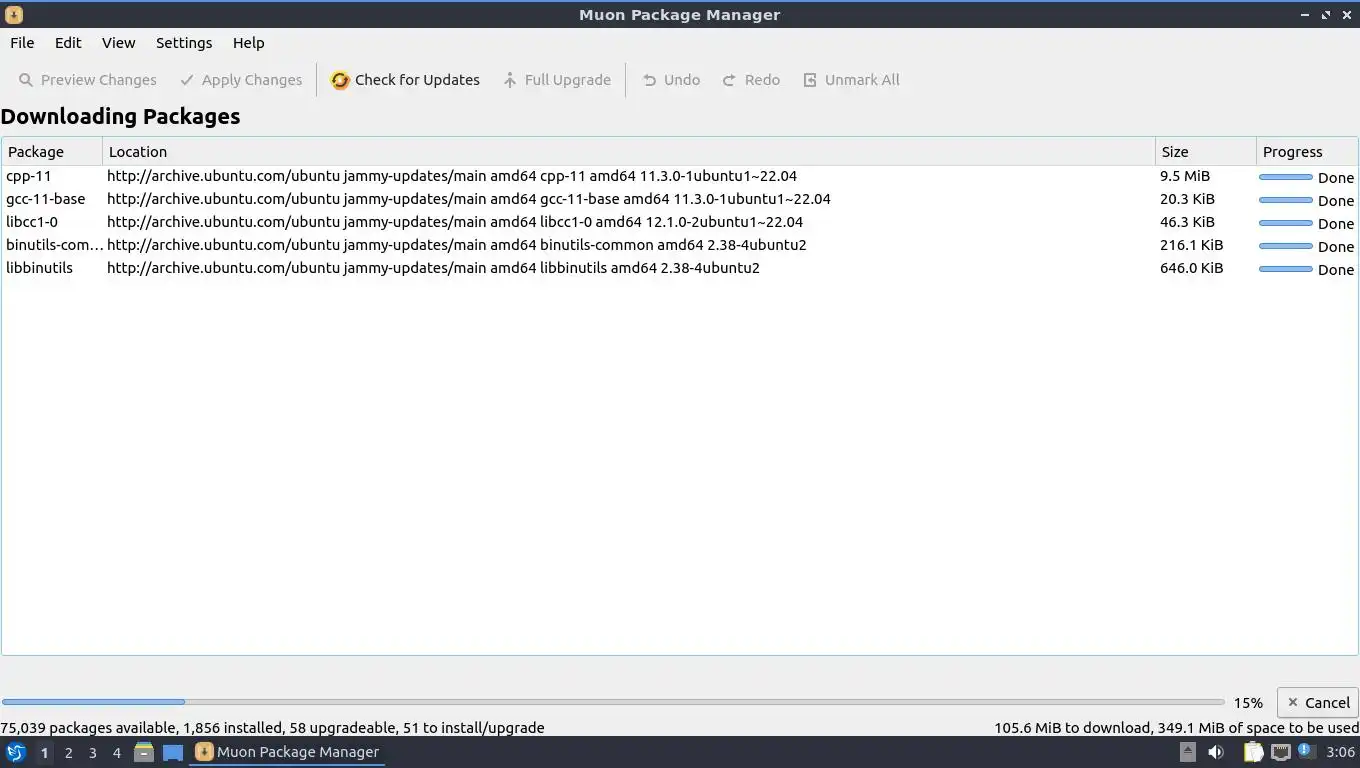The height and width of the screenshot is (768, 1360).
Task: Click the 105.6 MiB to download status text
Action: [1176, 728]
